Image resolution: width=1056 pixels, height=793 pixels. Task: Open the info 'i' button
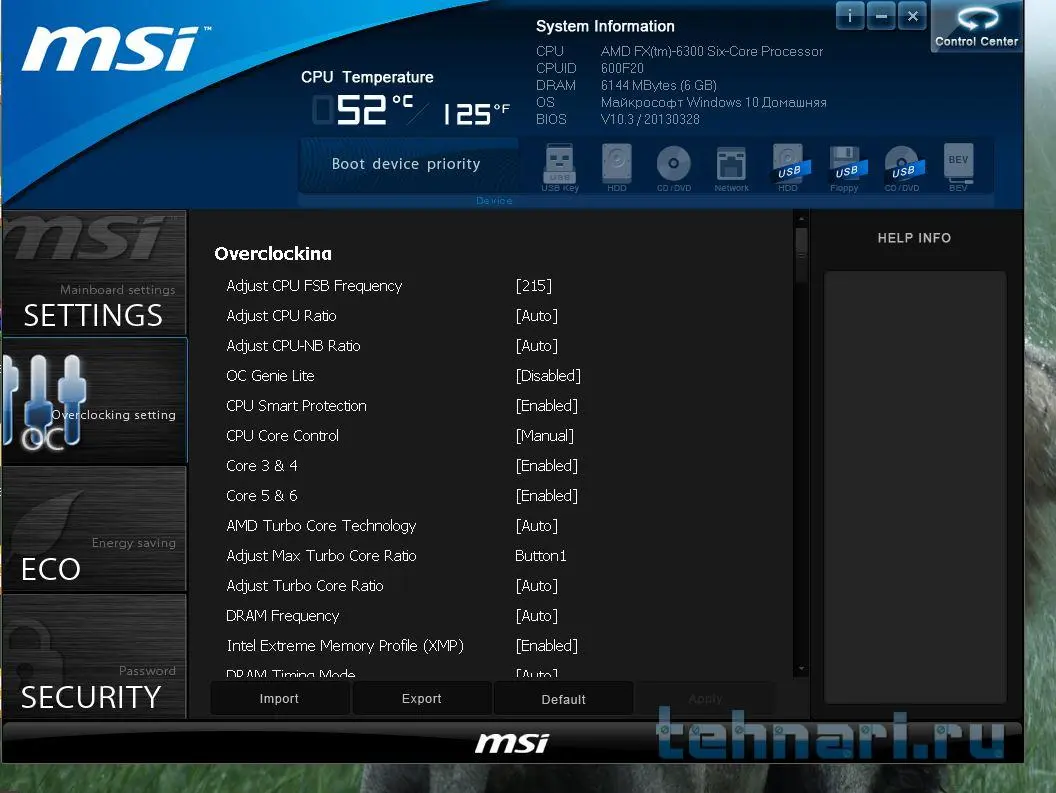[850, 15]
